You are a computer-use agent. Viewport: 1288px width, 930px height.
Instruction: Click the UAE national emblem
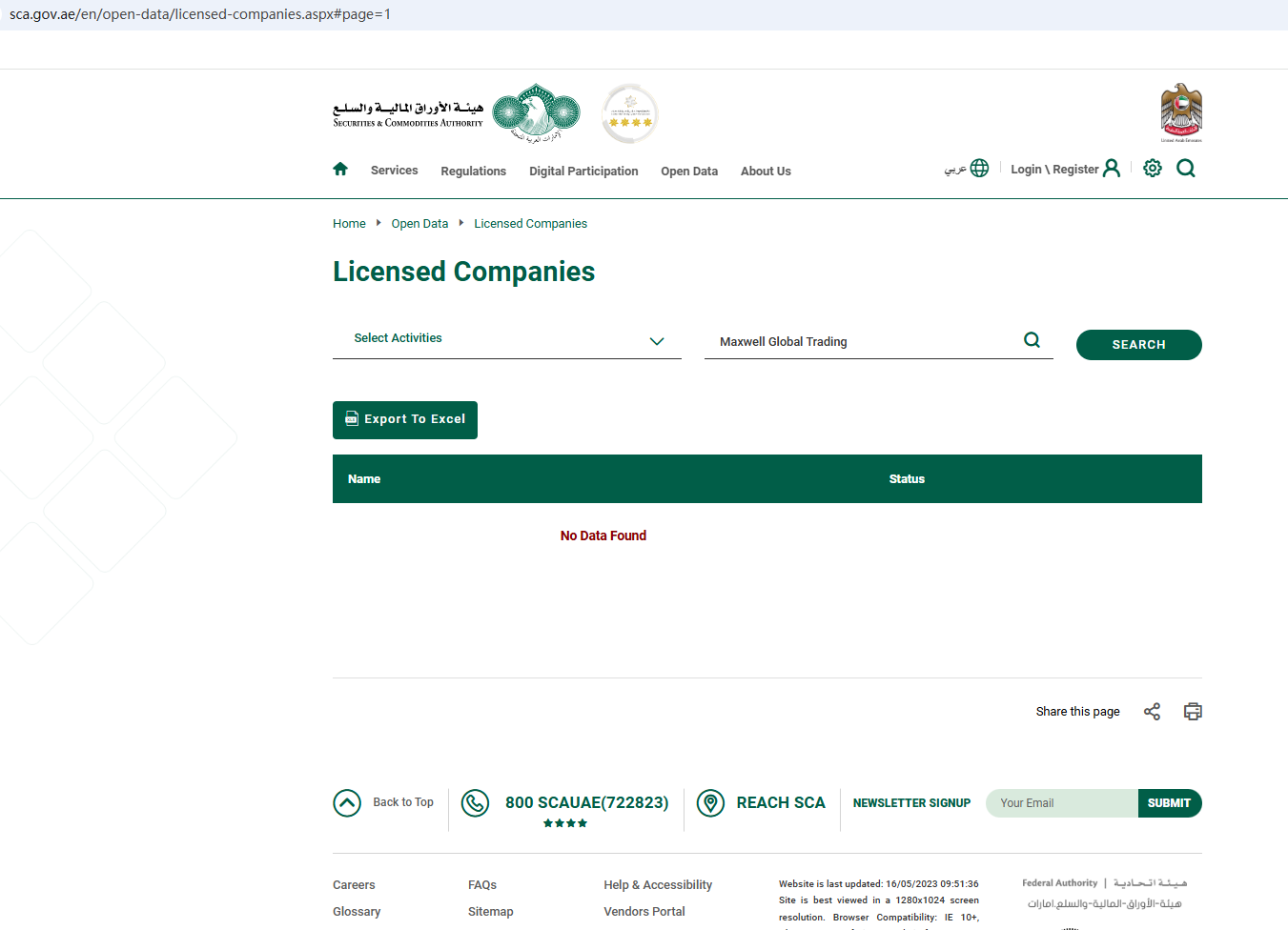point(1181,112)
